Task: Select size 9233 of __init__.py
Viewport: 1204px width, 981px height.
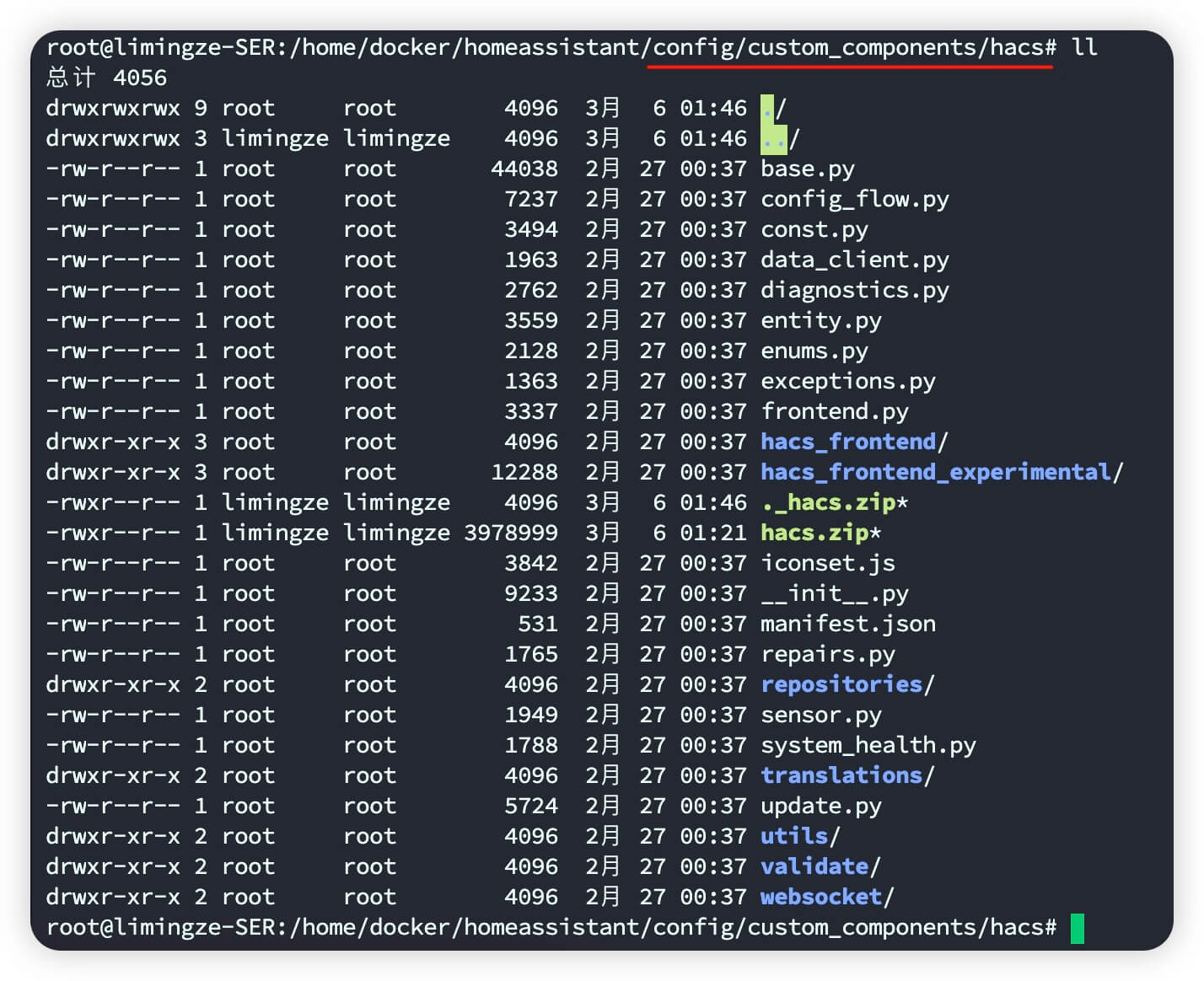Action: 530,594
